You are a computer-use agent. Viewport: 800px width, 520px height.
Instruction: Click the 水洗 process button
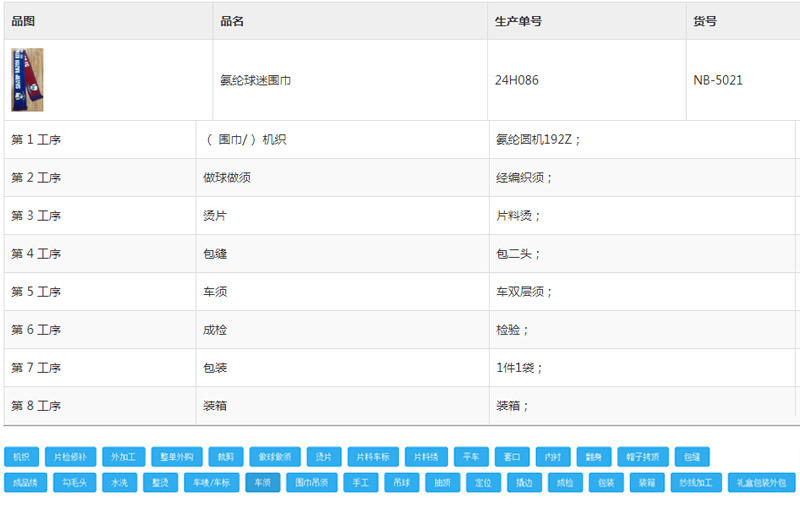click(119, 483)
